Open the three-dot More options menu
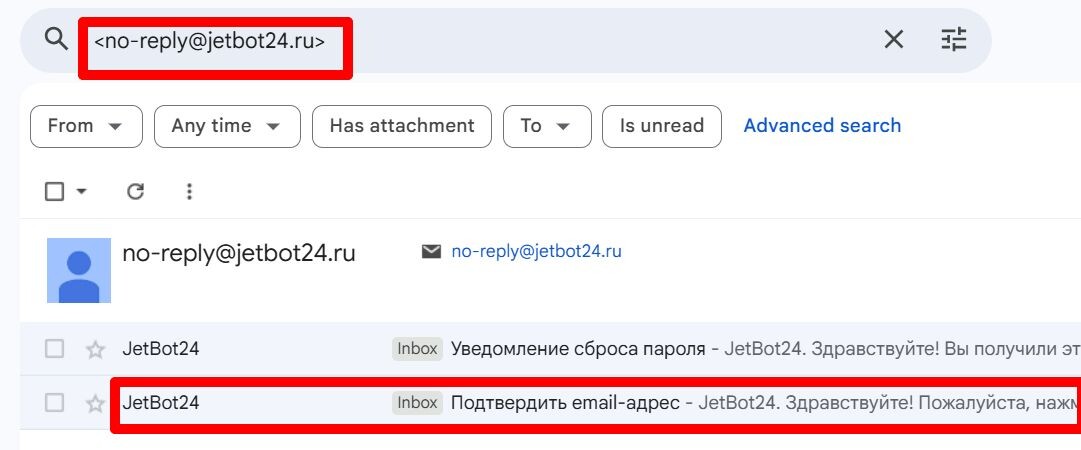Image resolution: width=1081 pixels, height=450 pixels. tap(189, 191)
